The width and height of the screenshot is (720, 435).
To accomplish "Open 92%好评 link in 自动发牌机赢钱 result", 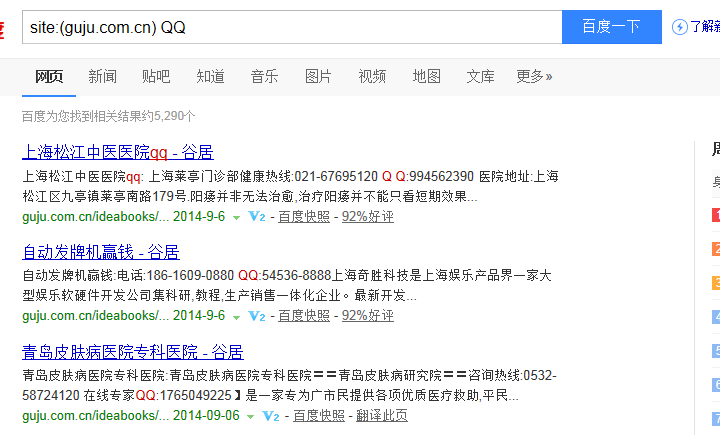I will click(x=368, y=316).
